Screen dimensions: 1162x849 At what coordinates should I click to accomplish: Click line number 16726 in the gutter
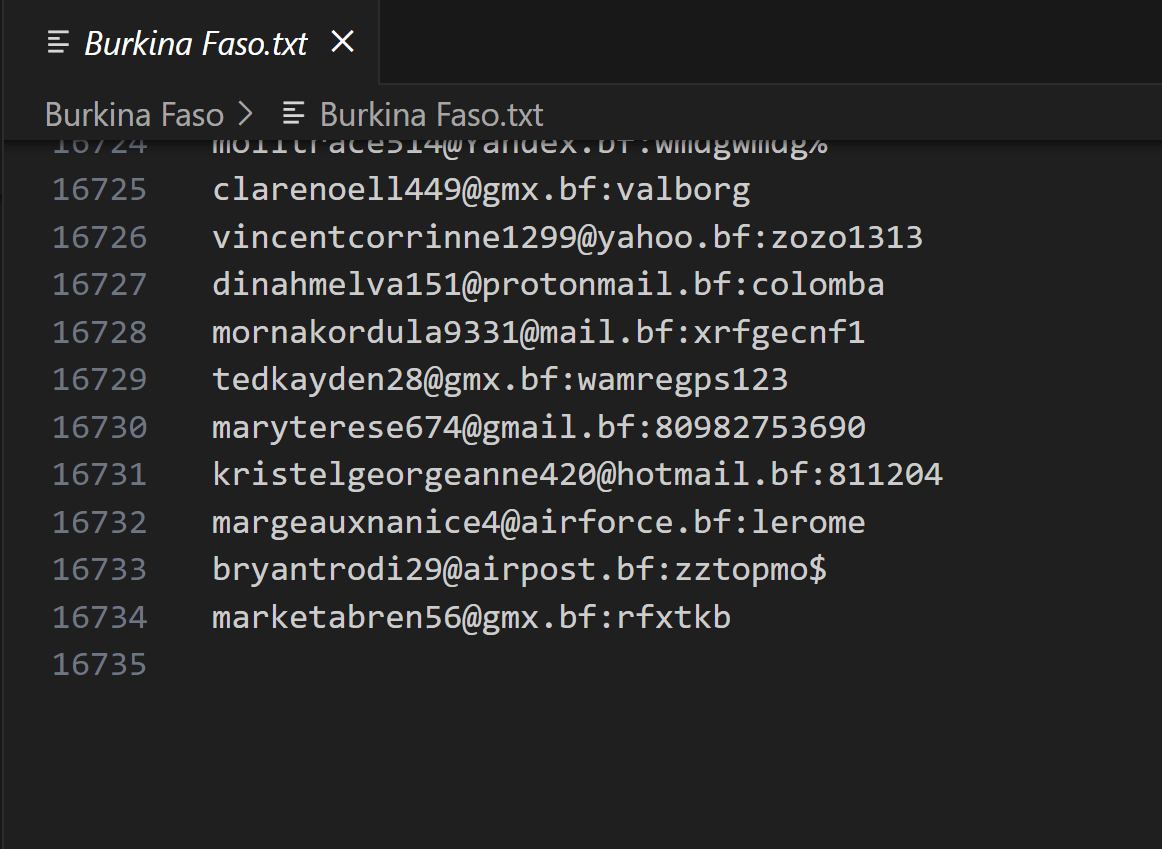(99, 238)
